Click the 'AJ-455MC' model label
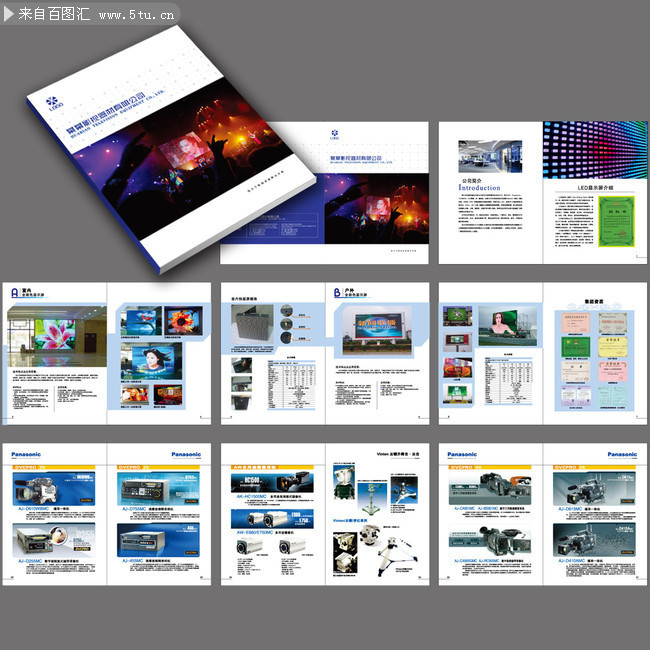 click(x=133, y=560)
